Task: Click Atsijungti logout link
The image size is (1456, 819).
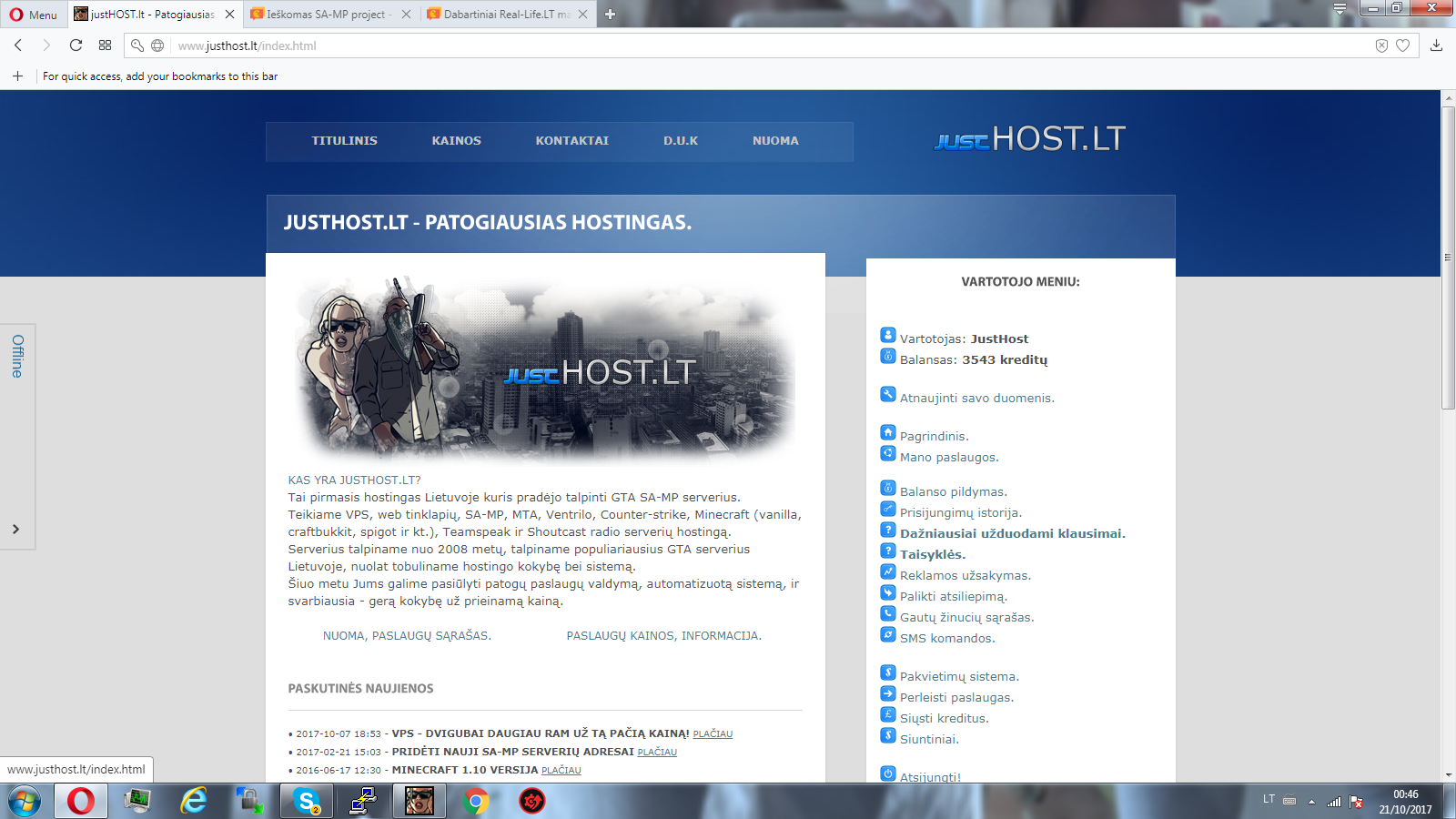Action: pos(930,777)
